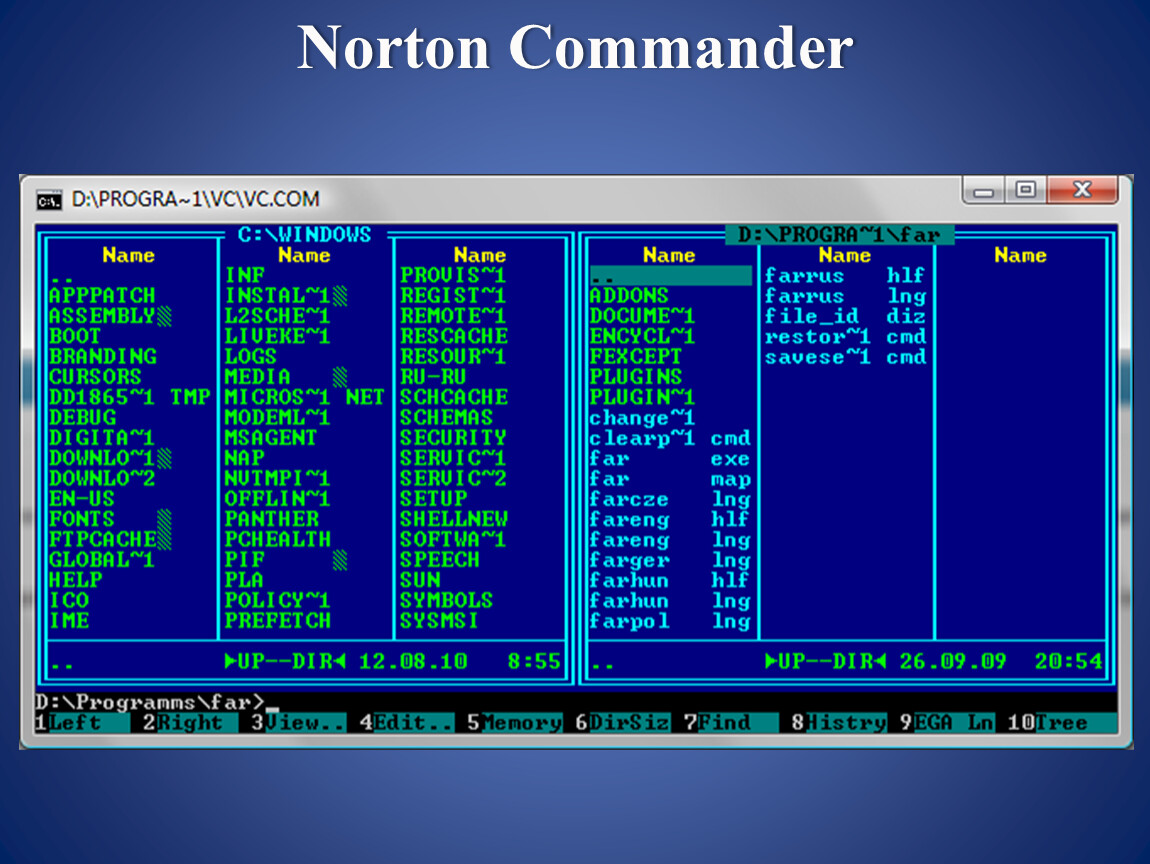Click the 8 Histry function key

click(x=838, y=722)
